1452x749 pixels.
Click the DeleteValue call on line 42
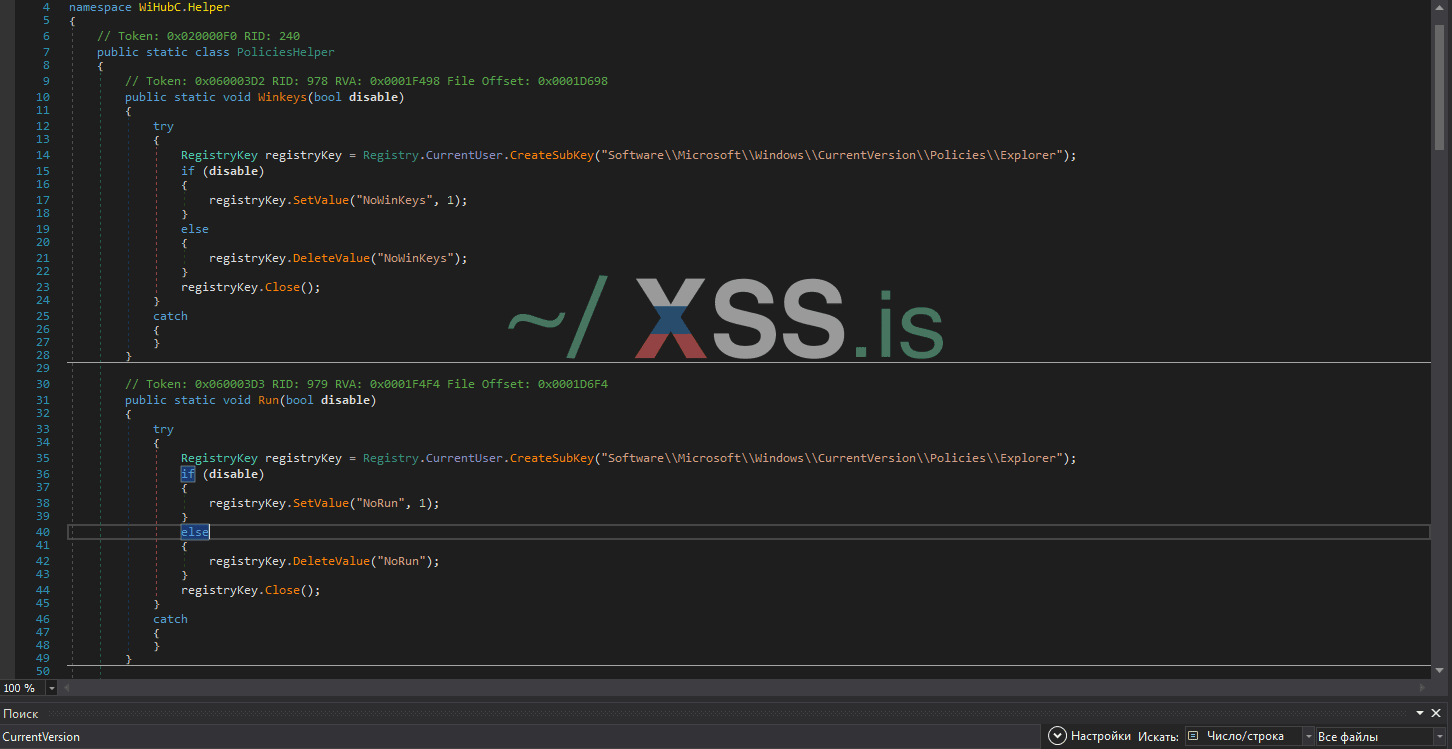tap(331, 561)
